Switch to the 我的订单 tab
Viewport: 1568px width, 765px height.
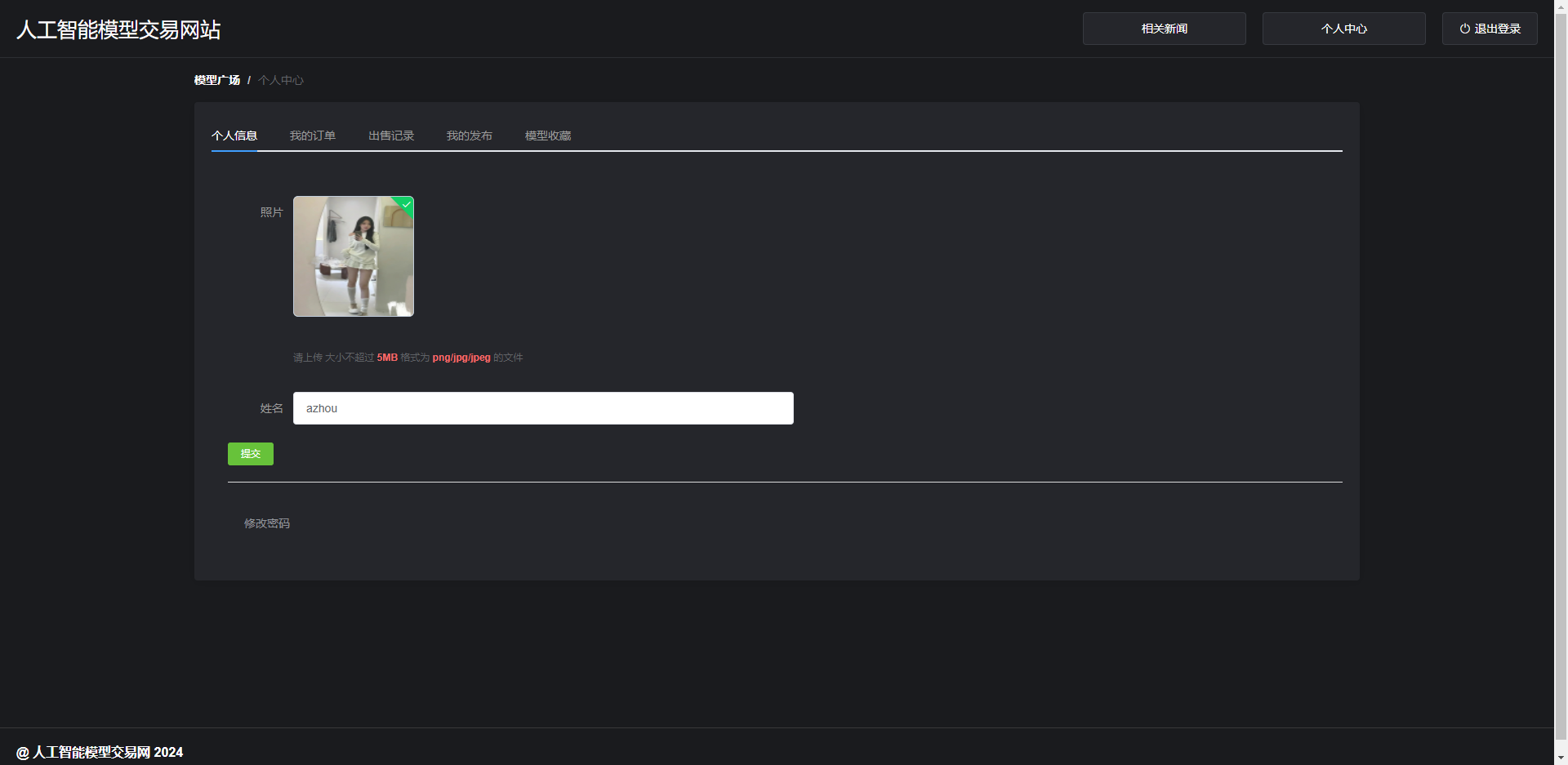pyautogui.click(x=312, y=136)
